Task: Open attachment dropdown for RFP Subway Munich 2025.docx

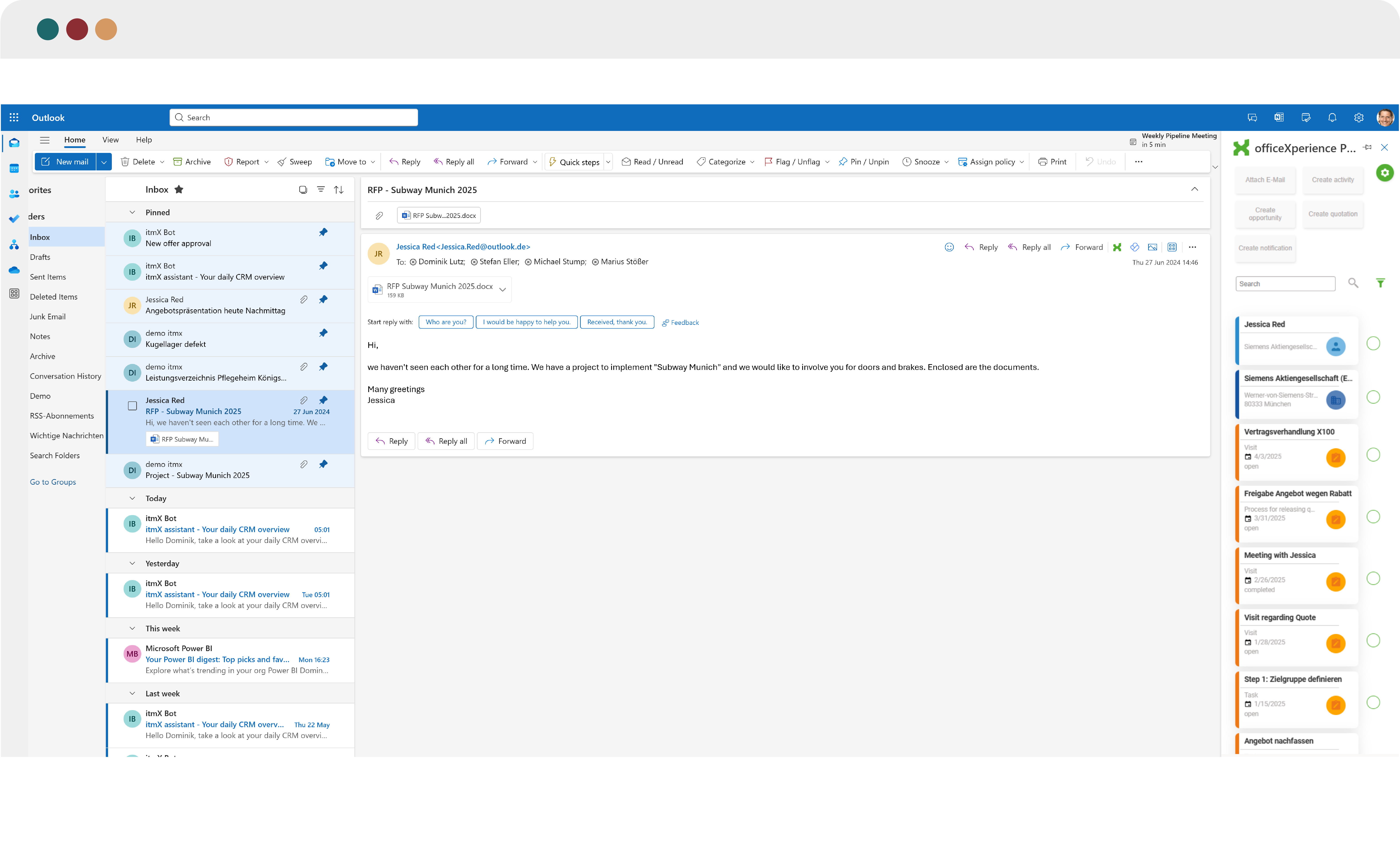Action: tap(502, 290)
